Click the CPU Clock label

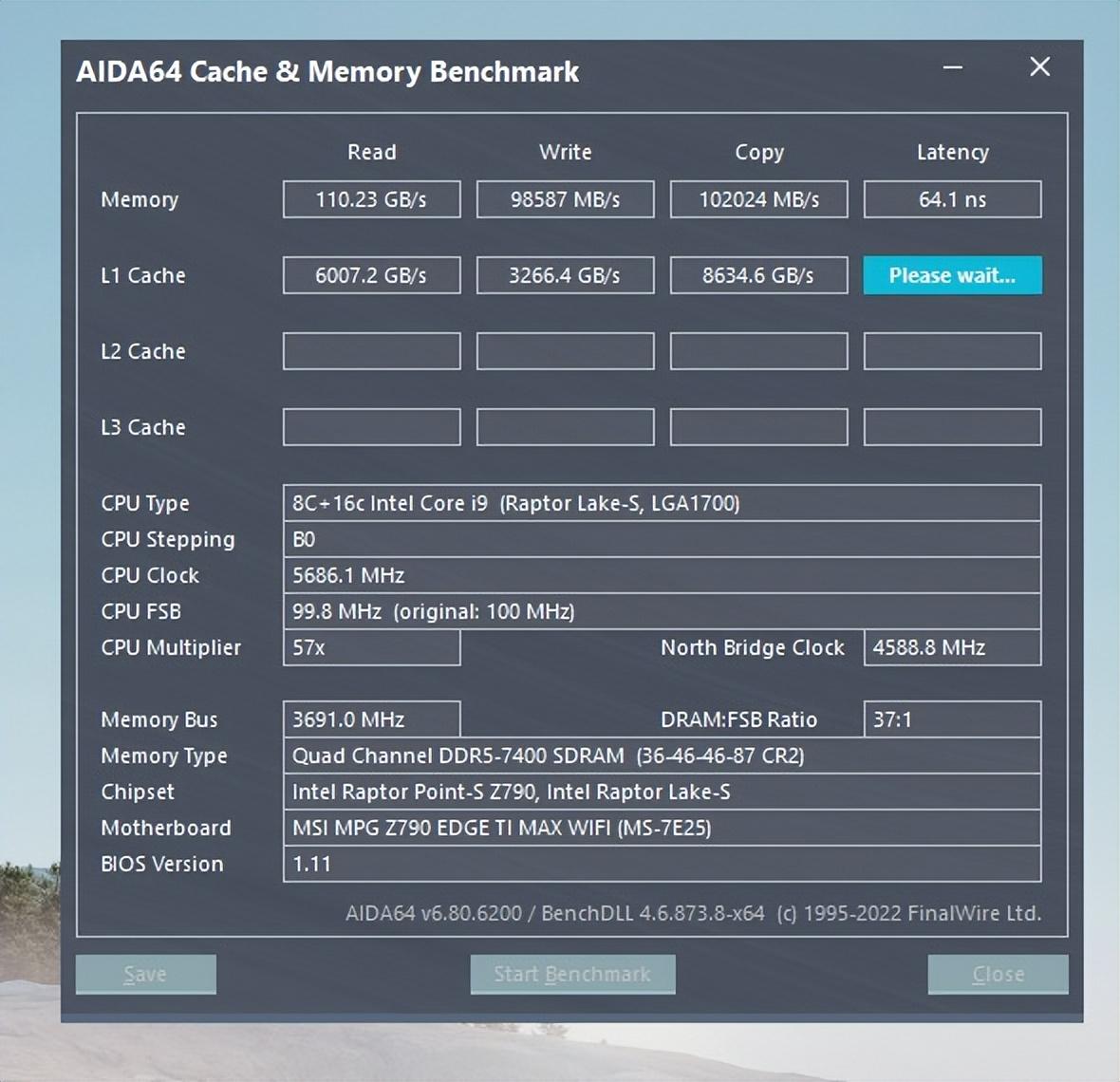(150, 575)
